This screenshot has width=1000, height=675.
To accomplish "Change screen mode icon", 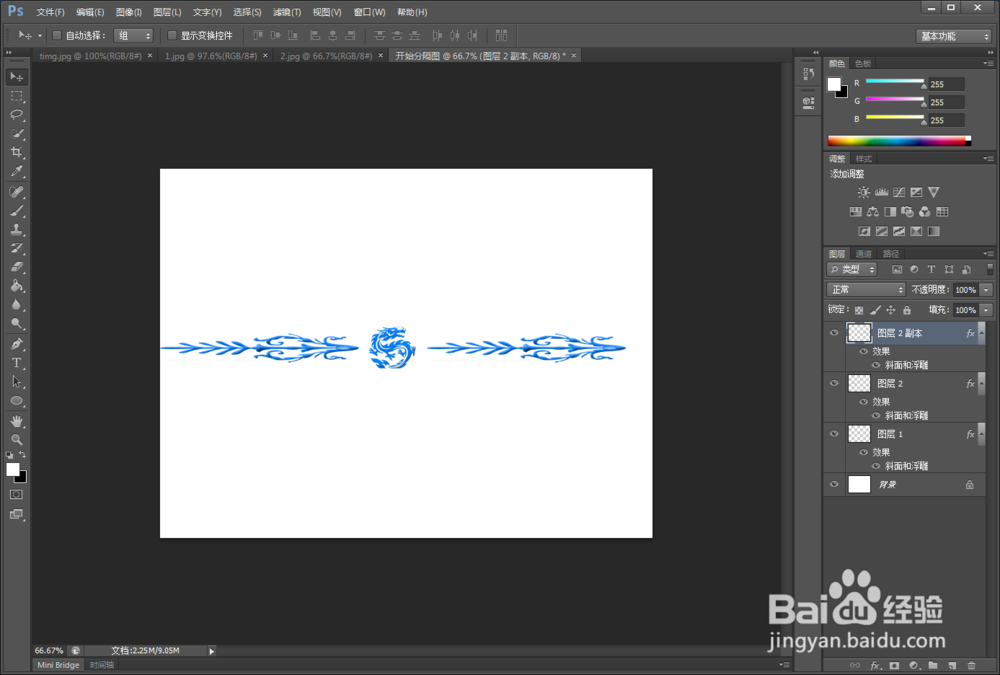I will (x=17, y=514).
